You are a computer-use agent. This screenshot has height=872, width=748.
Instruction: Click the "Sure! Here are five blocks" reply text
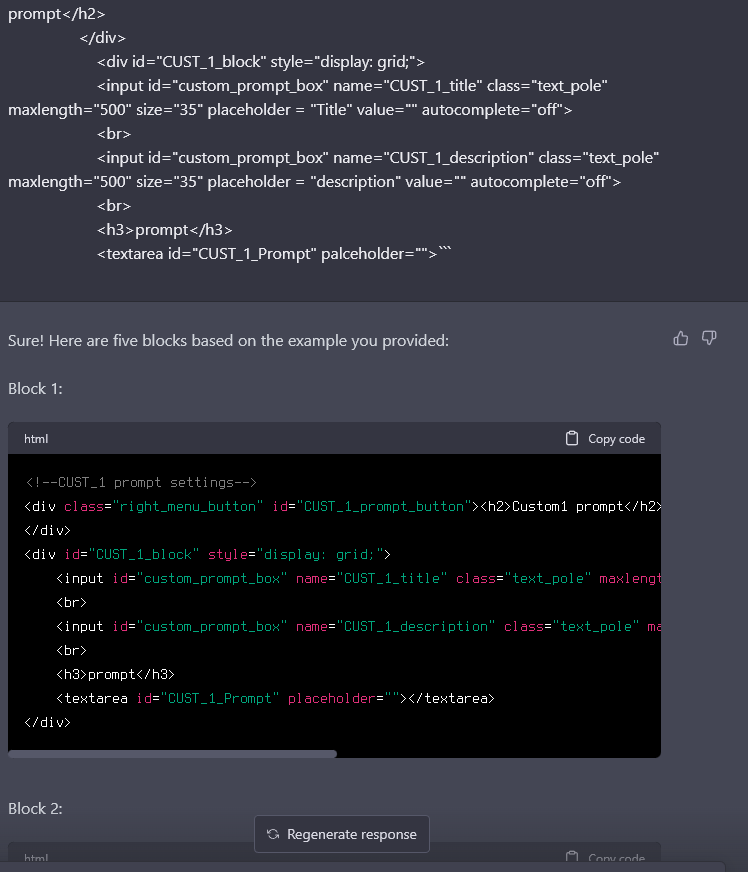click(x=228, y=341)
